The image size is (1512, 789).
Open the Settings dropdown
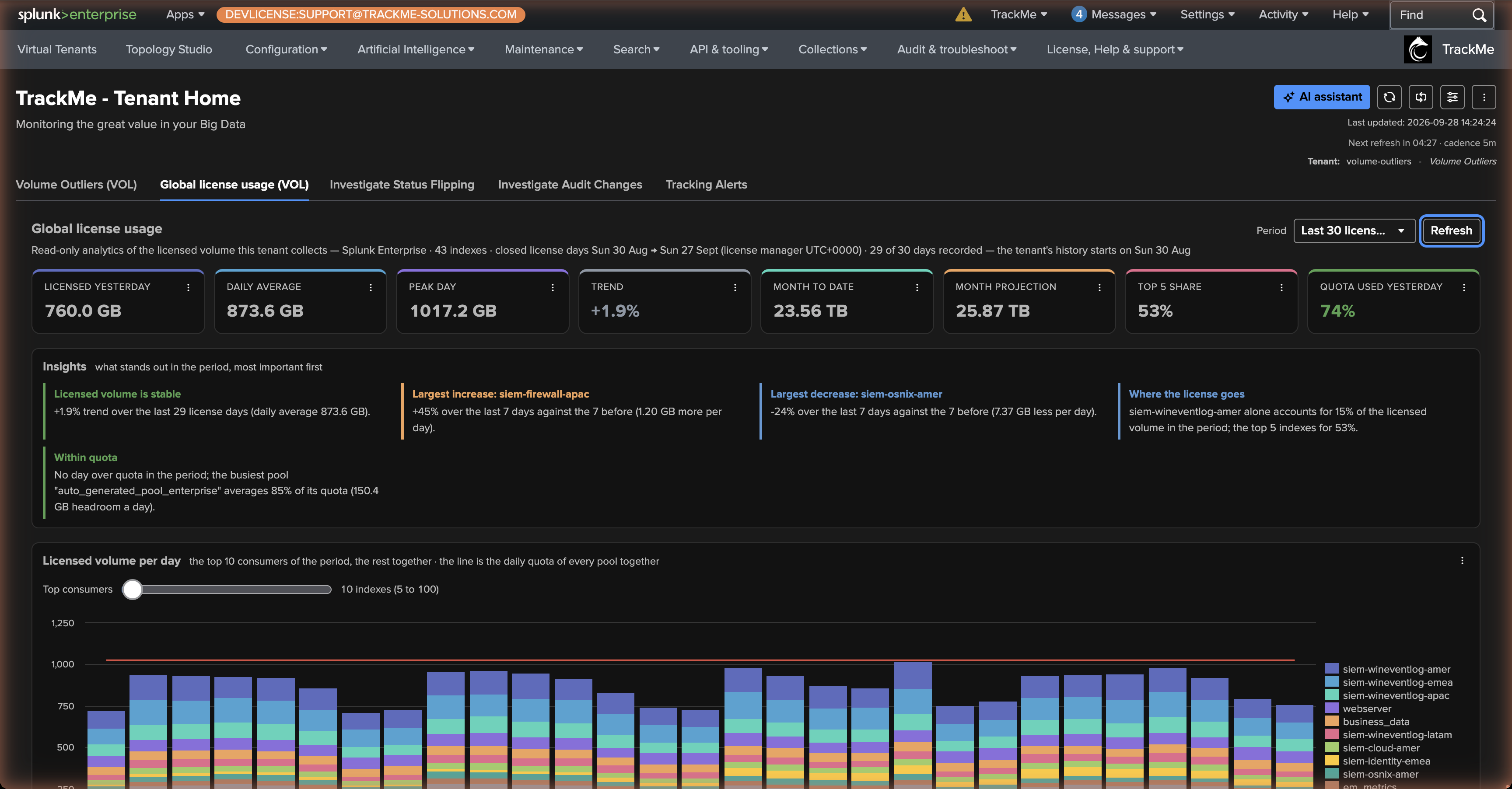click(x=1207, y=15)
